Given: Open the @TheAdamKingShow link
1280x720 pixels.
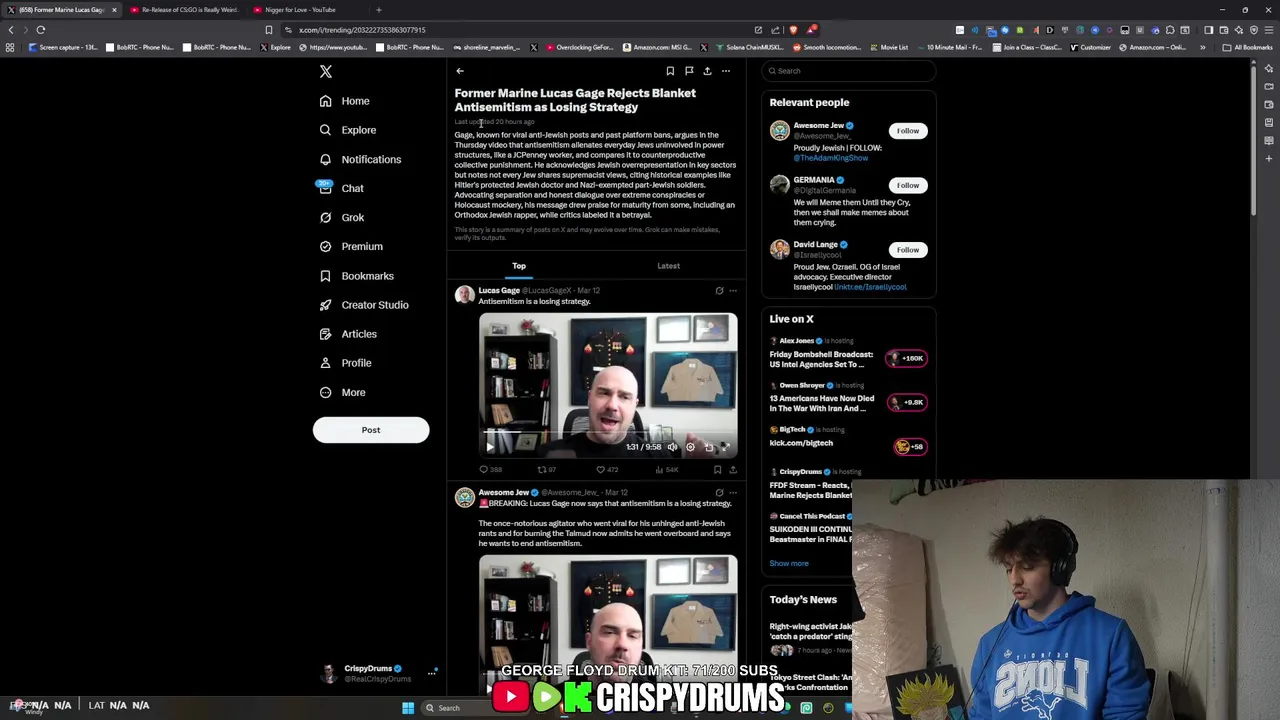Looking at the screenshot, I should pyautogui.click(x=831, y=158).
